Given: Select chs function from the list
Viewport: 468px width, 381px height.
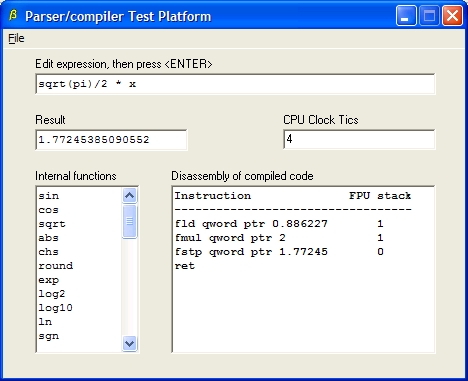Looking at the screenshot, I should (x=48, y=252).
